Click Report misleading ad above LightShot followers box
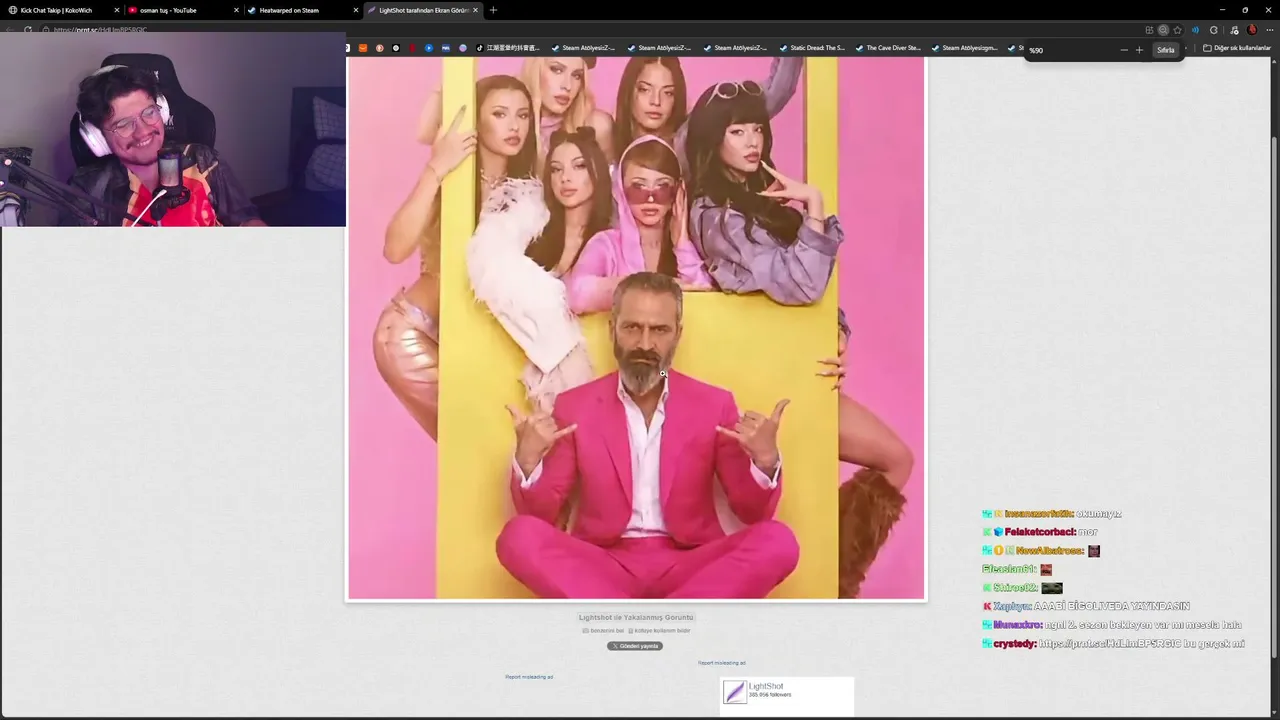Viewport: 1280px width, 720px height. pos(722,663)
